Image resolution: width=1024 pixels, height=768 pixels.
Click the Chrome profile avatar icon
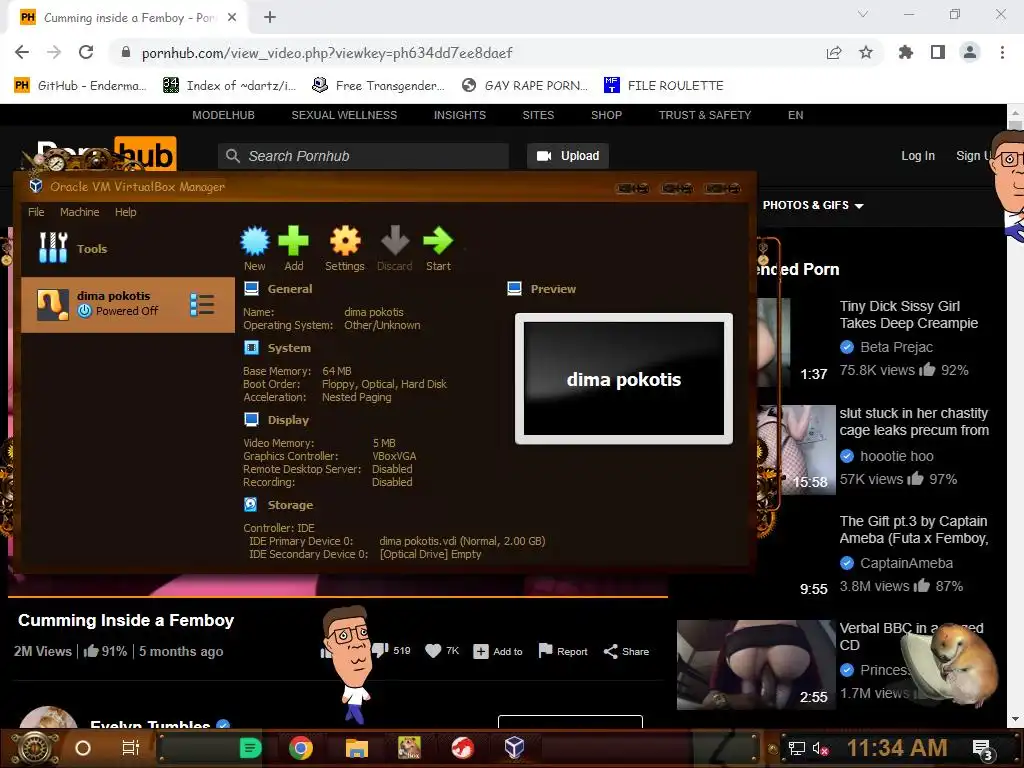(x=970, y=52)
